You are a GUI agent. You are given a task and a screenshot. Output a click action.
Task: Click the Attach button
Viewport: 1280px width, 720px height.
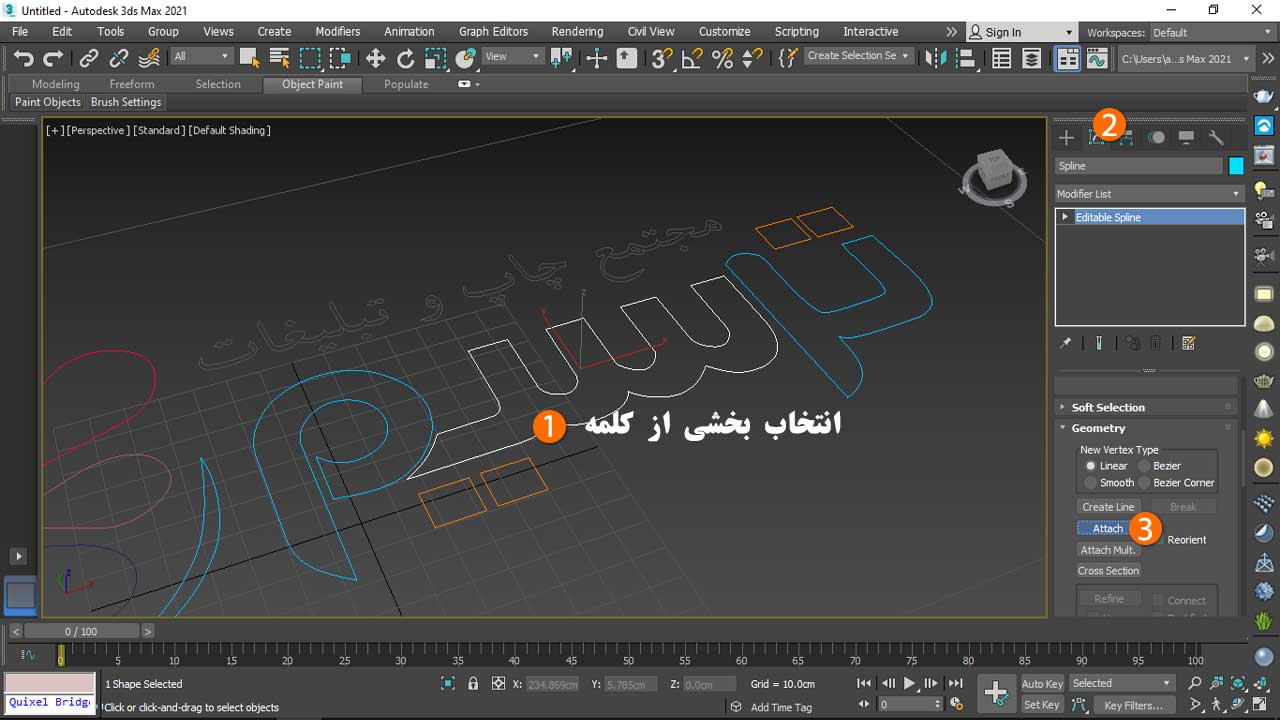point(1107,528)
